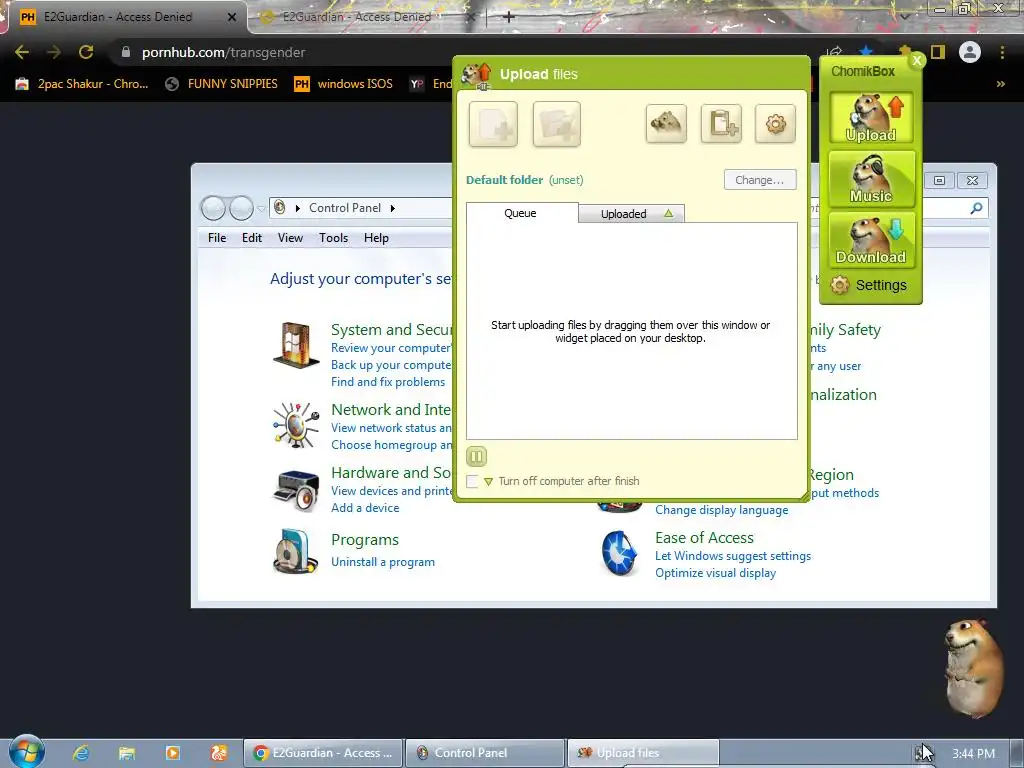Click Add a device link

click(x=365, y=508)
